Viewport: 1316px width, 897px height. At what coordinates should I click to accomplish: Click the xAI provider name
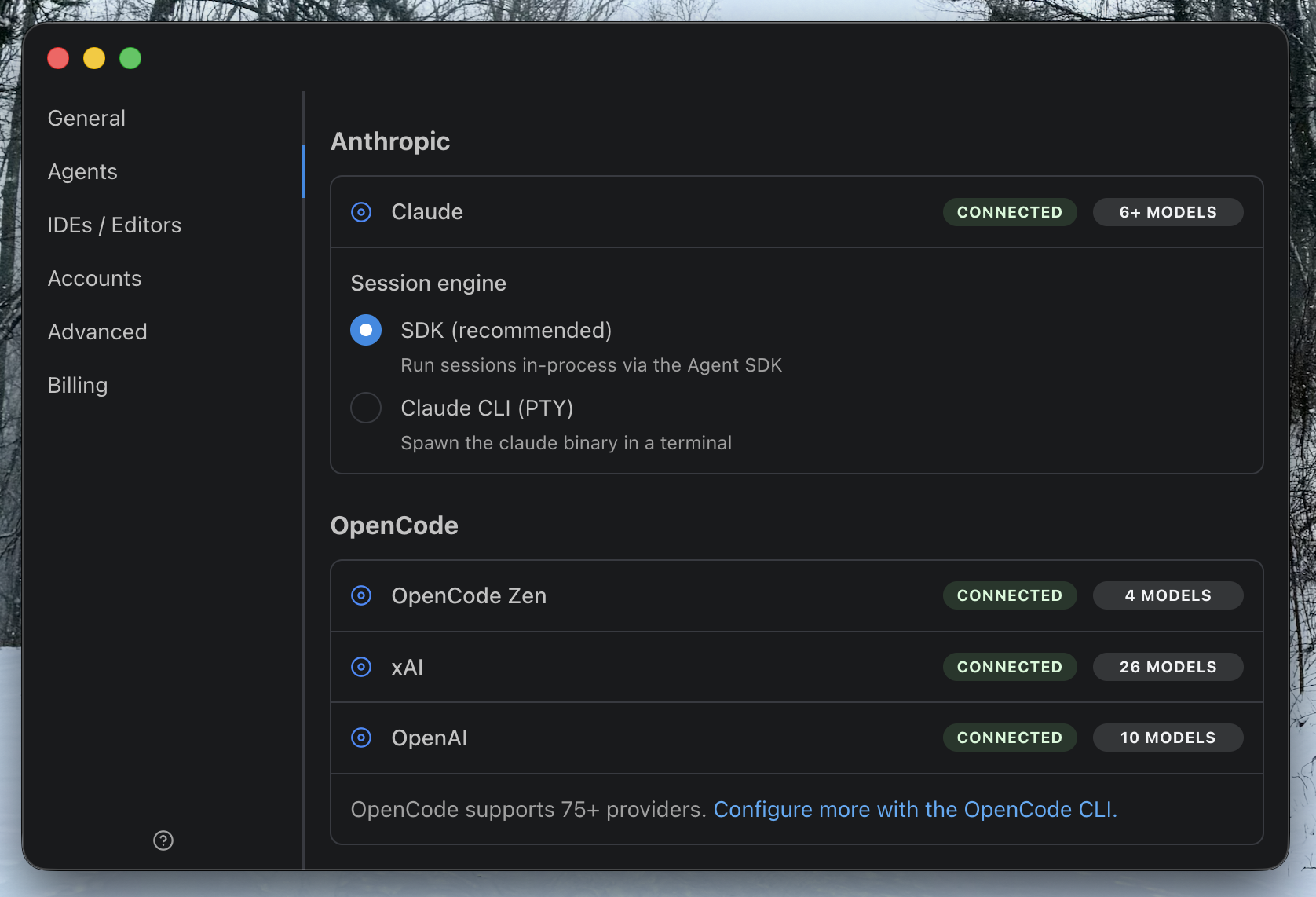point(408,667)
